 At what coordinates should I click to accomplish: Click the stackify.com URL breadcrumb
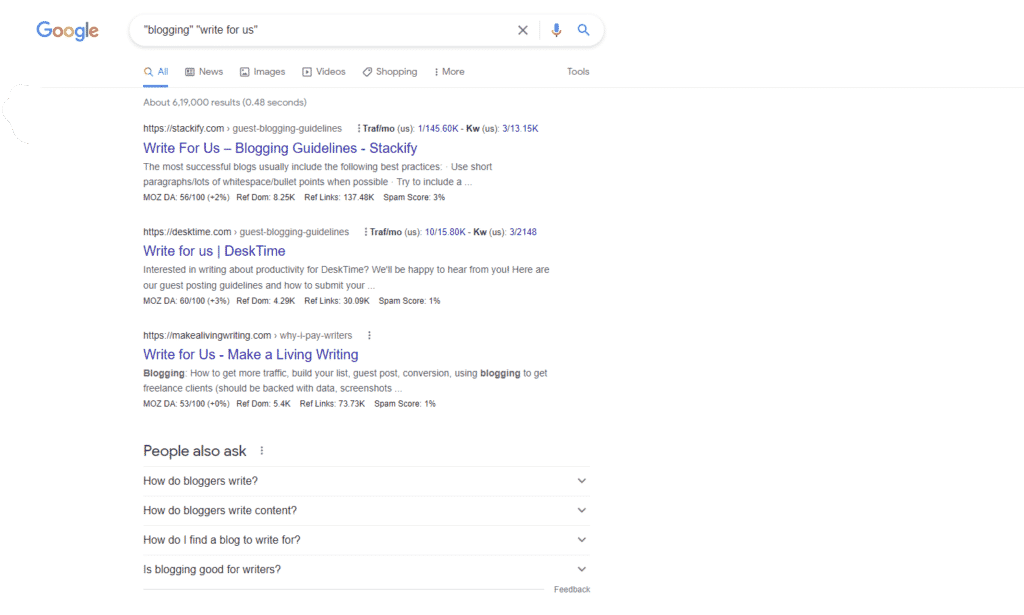tap(242, 129)
